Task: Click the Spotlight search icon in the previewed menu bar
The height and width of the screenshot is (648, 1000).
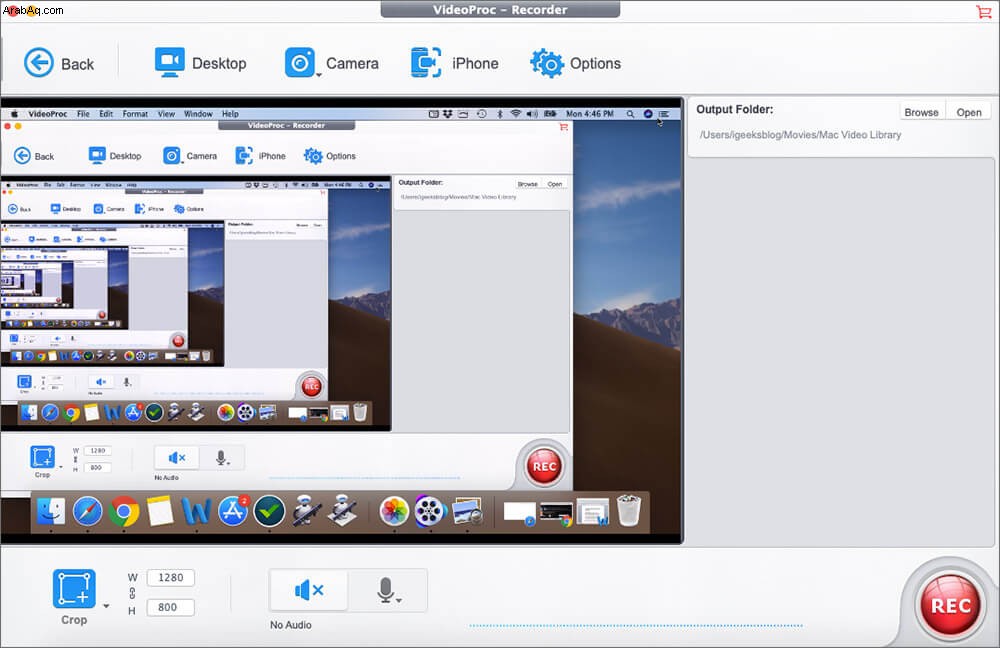Action: pos(630,114)
